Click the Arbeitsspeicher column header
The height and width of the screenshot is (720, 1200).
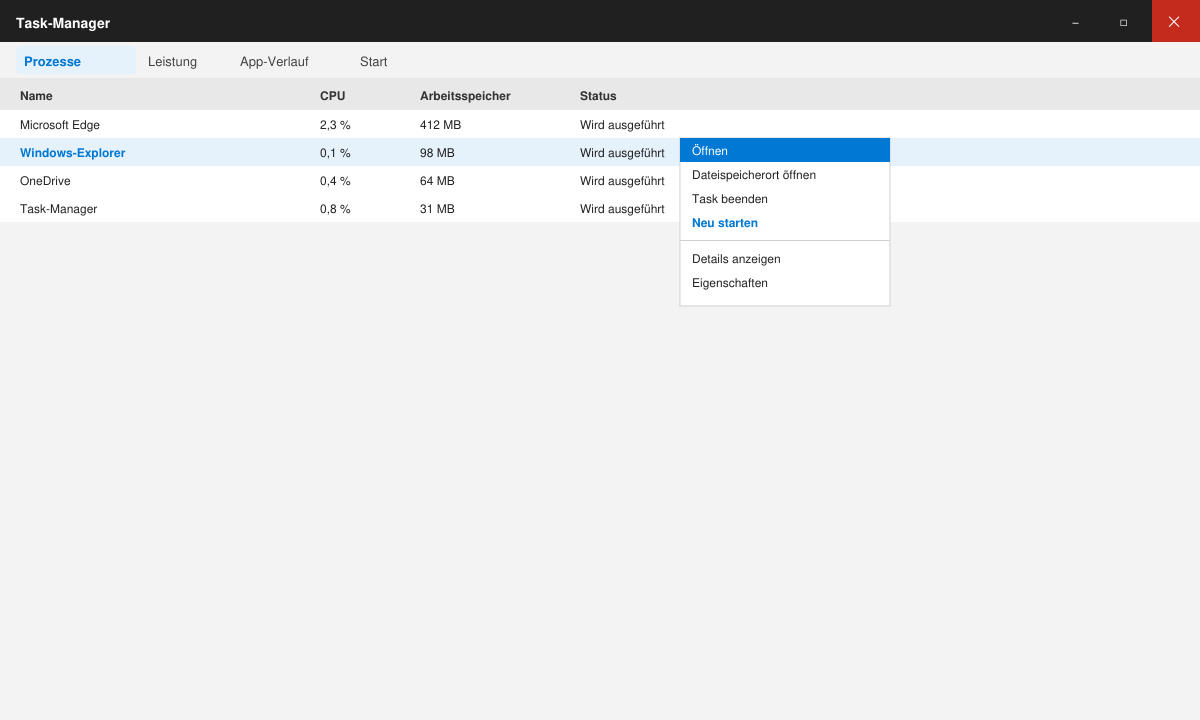click(465, 96)
